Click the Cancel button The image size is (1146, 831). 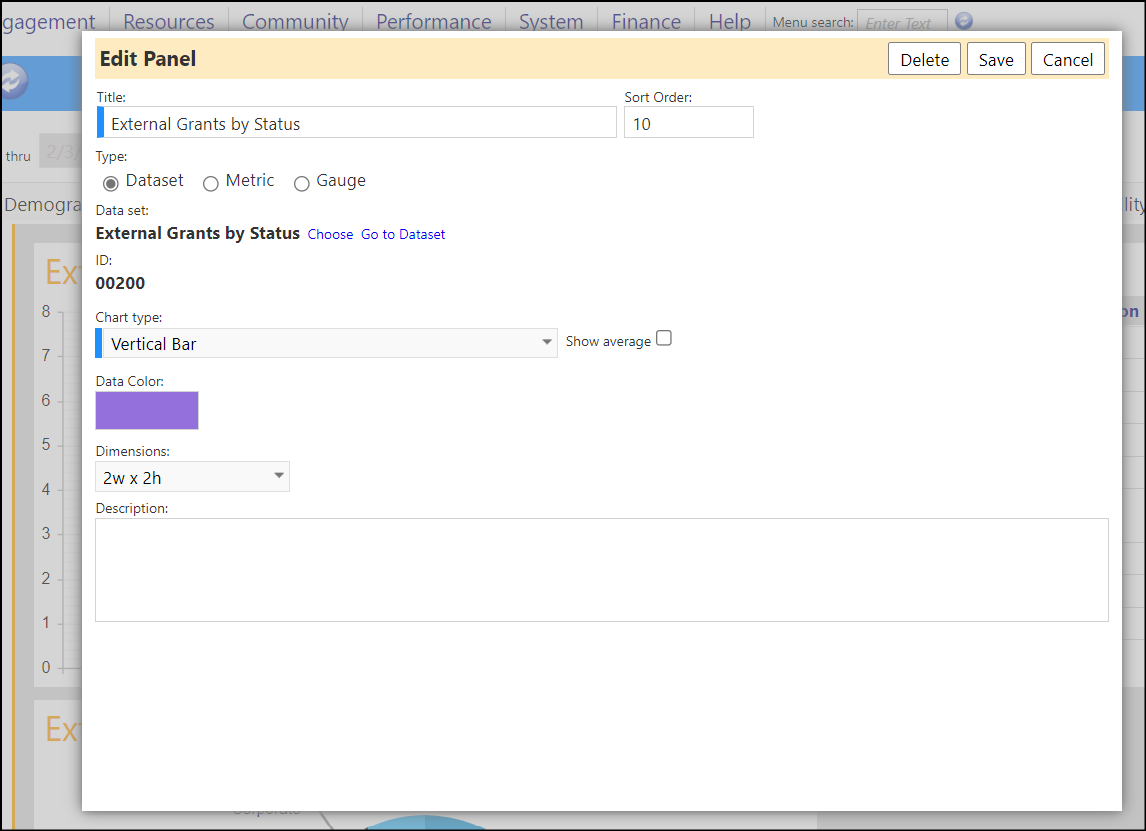[1067, 59]
